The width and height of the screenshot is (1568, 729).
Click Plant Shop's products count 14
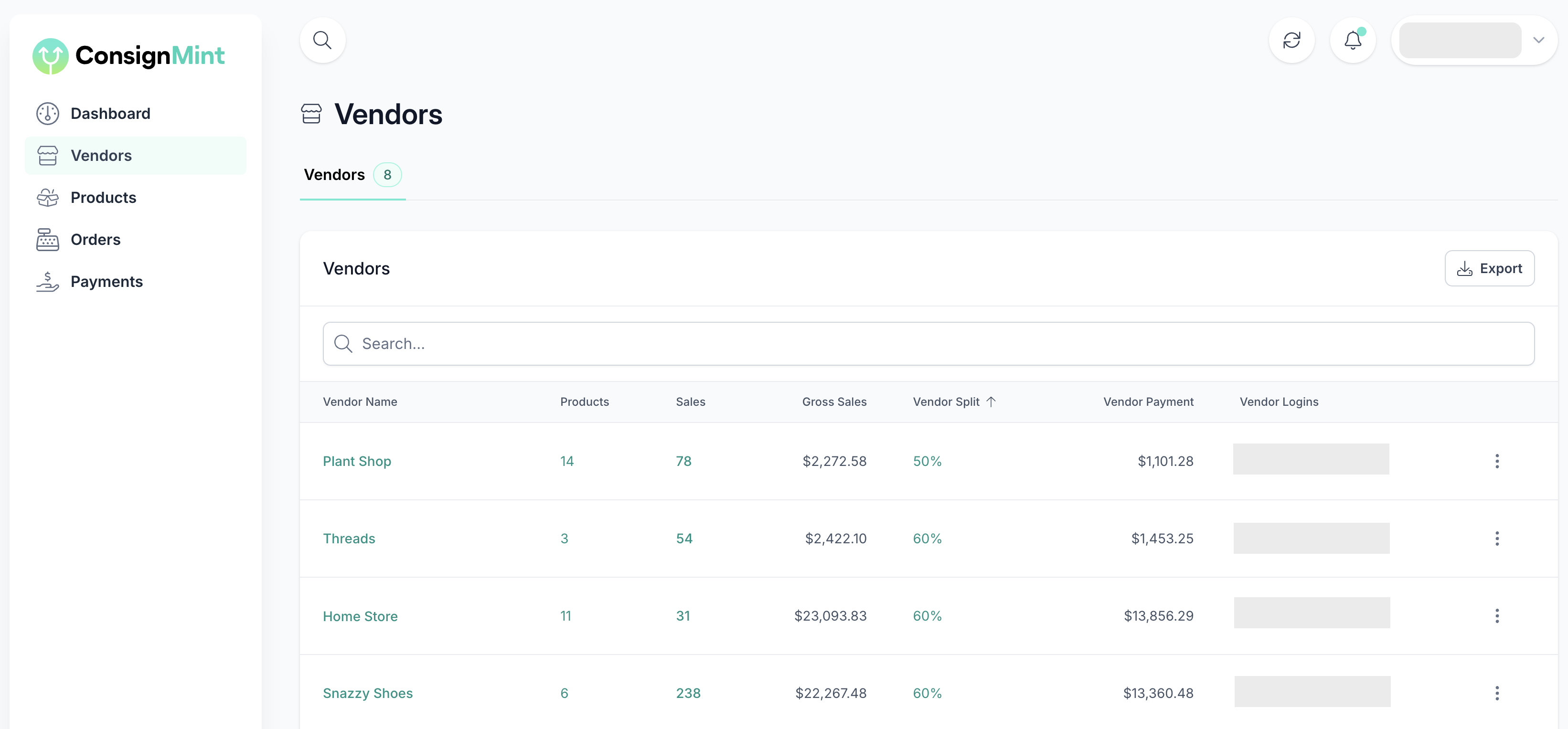pyautogui.click(x=567, y=461)
